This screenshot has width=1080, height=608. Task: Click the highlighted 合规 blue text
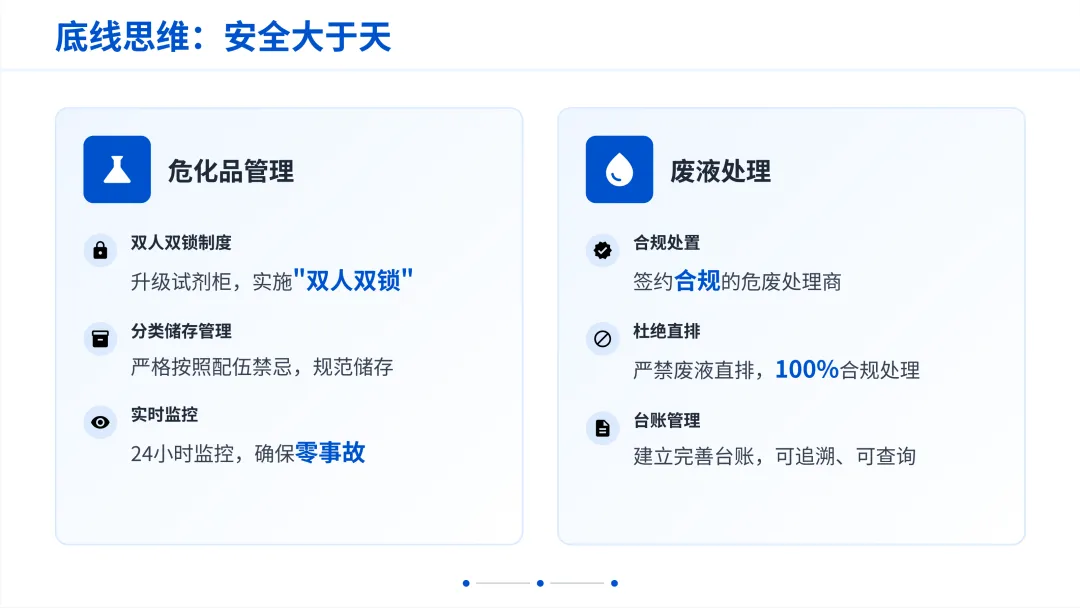tap(697, 281)
